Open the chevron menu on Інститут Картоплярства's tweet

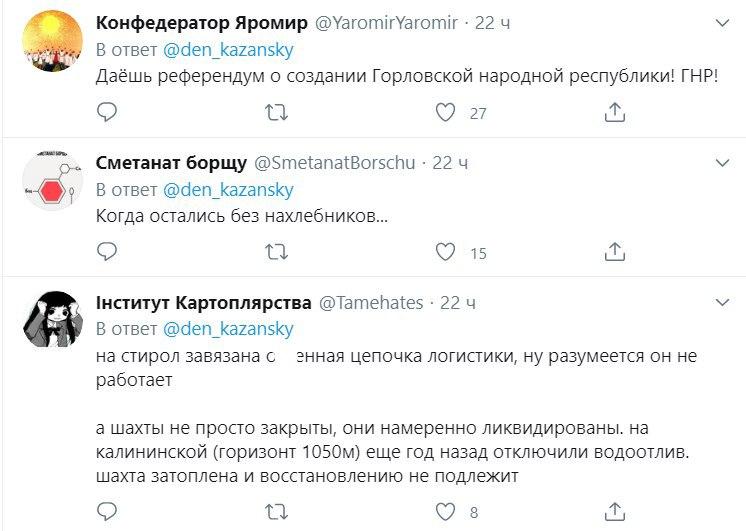coord(723,301)
